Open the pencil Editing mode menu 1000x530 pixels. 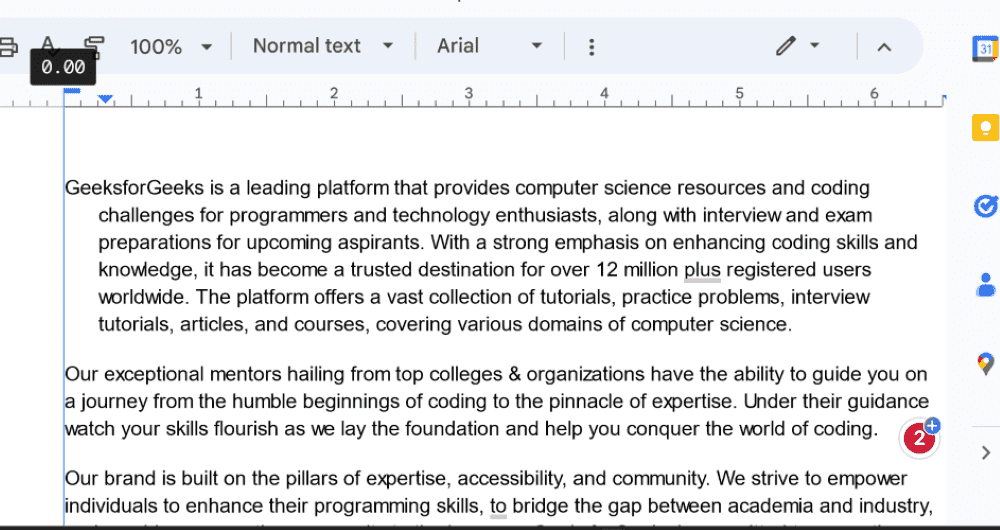pyautogui.click(x=797, y=46)
